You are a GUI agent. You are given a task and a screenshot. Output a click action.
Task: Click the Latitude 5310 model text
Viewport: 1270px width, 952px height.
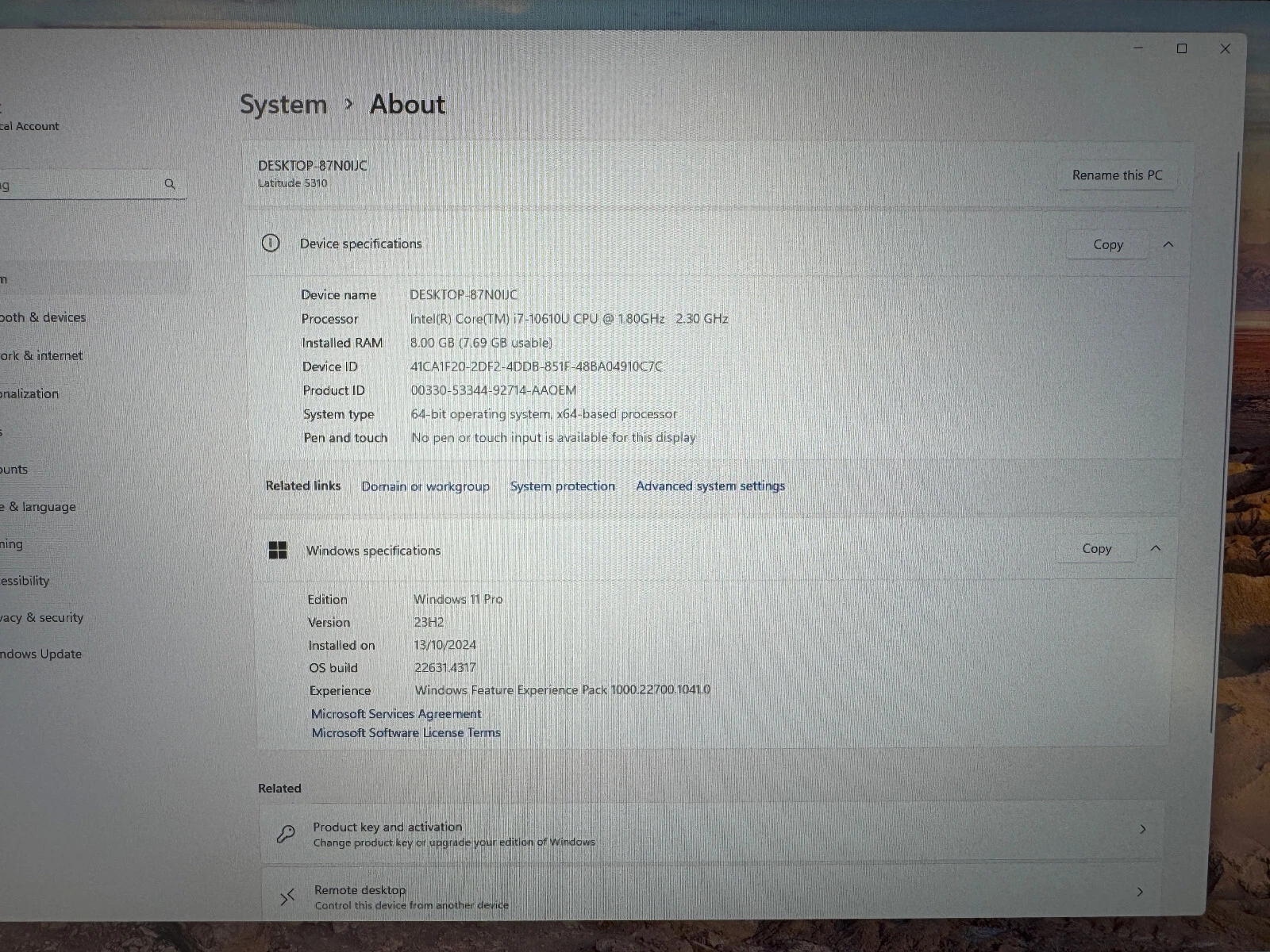pos(292,183)
